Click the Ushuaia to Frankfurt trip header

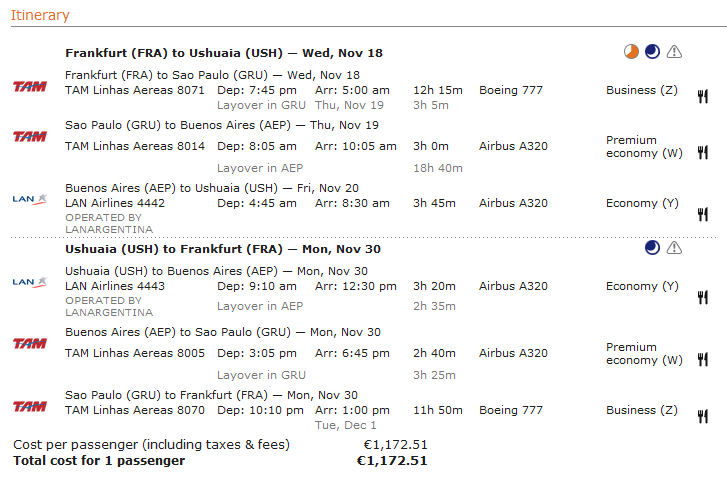click(x=223, y=249)
